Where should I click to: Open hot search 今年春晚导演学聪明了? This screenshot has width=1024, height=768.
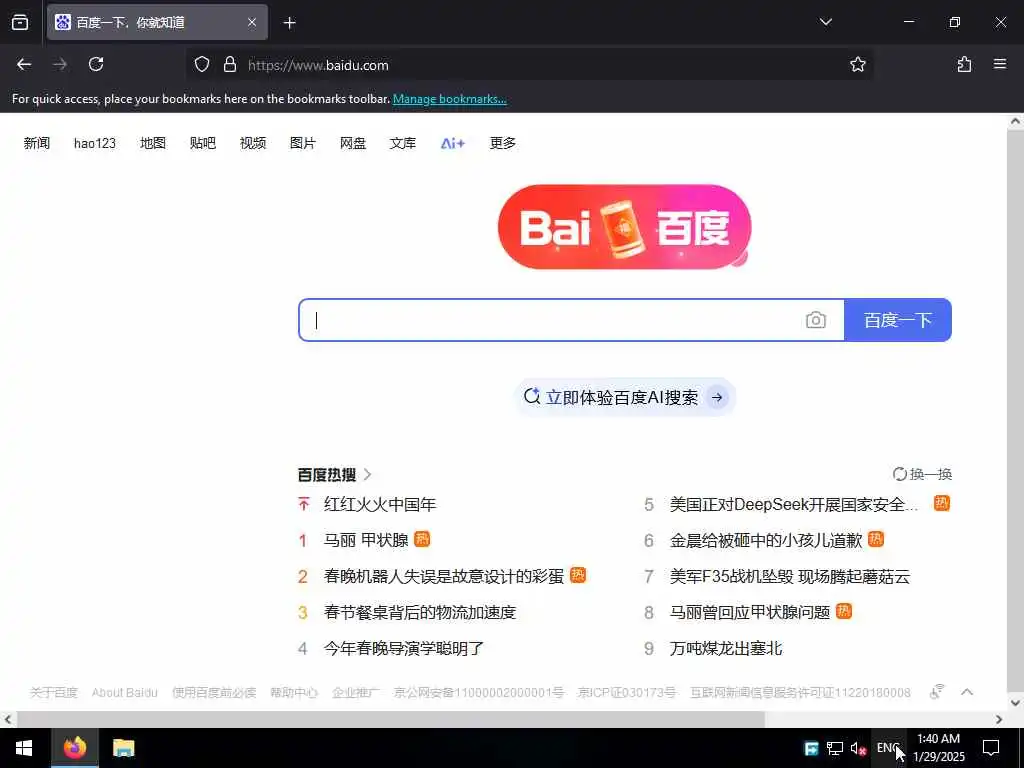(x=404, y=648)
